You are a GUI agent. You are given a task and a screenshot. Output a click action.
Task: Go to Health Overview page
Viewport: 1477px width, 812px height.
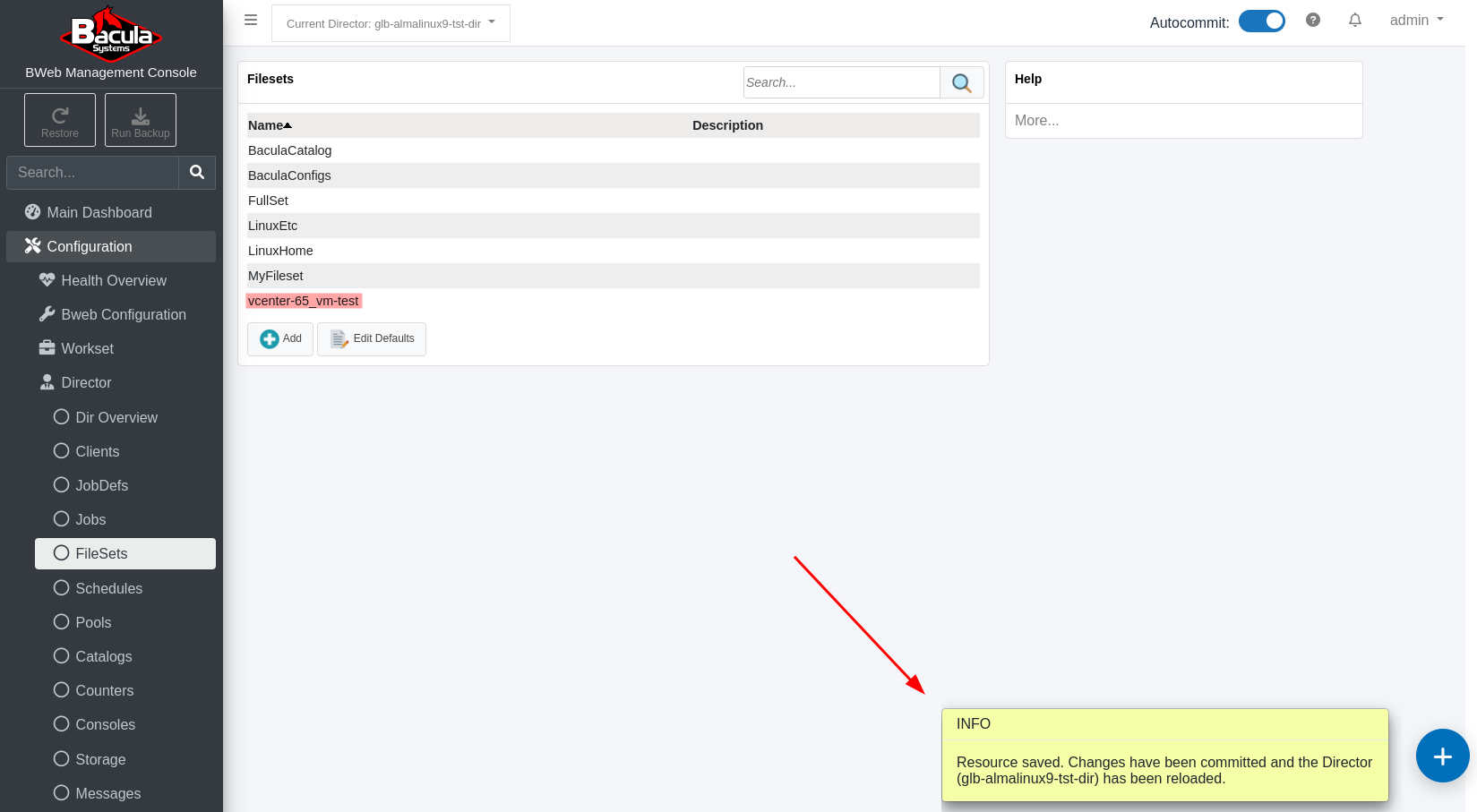[114, 280]
